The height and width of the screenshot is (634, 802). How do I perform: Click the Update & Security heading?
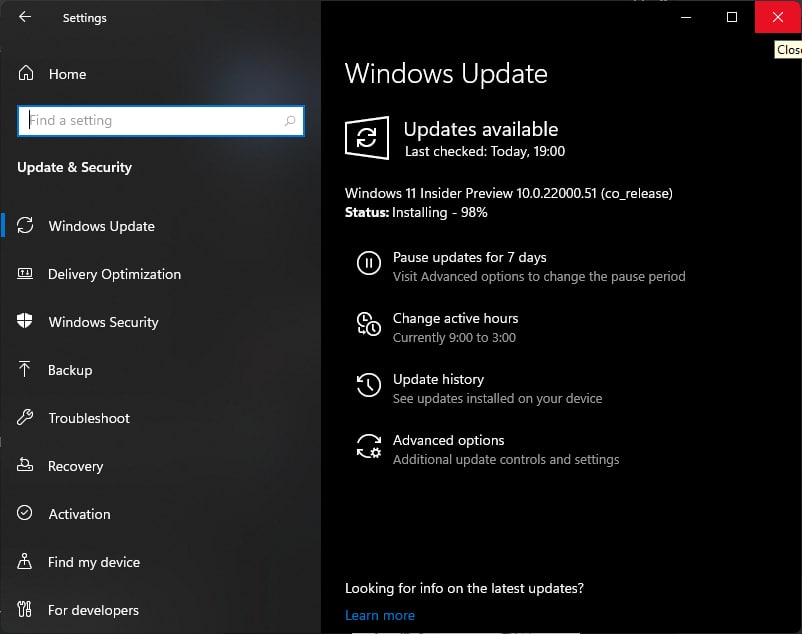[74, 168]
